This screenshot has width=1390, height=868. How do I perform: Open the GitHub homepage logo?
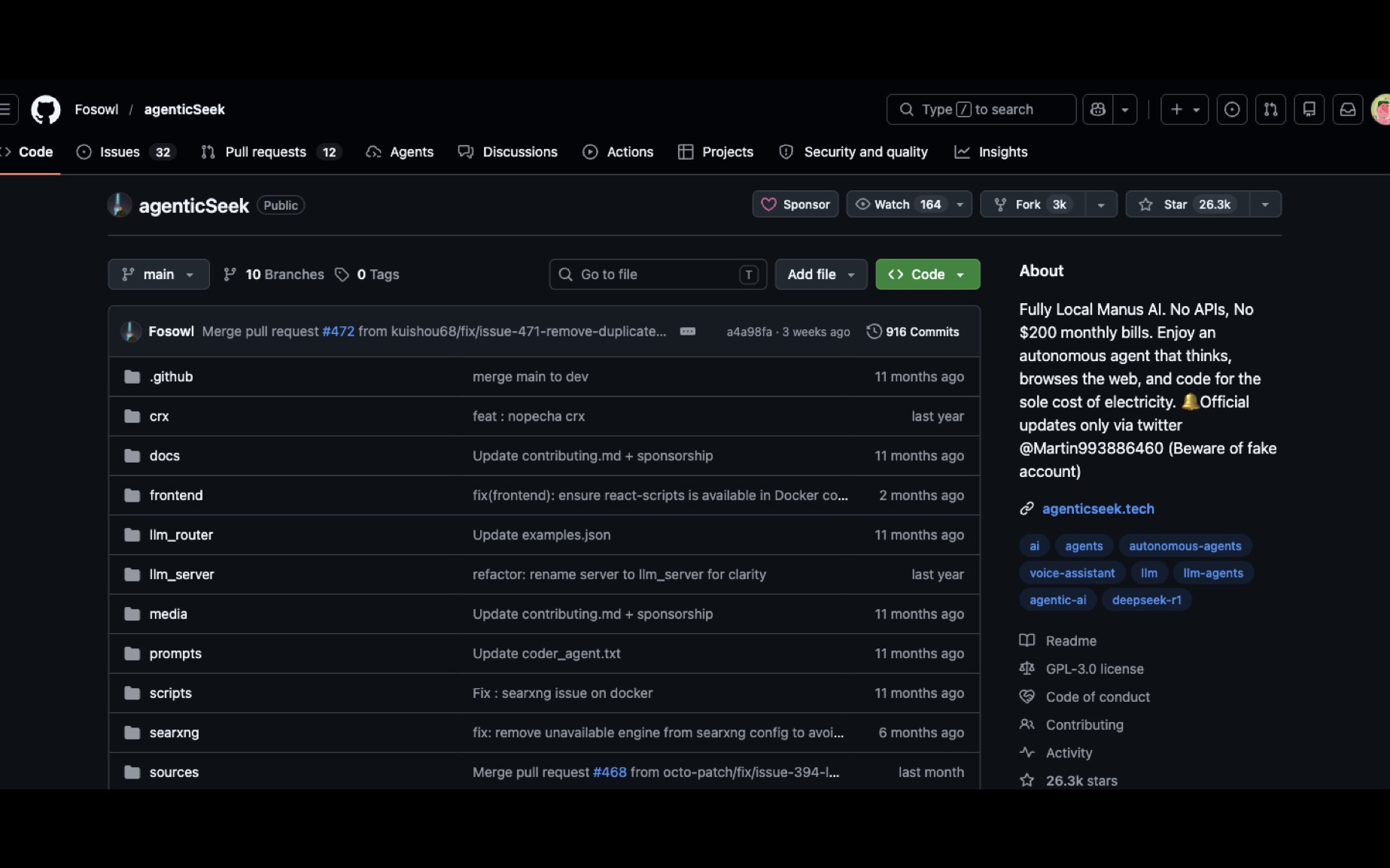pyautogui.click(x=45, y=110)
